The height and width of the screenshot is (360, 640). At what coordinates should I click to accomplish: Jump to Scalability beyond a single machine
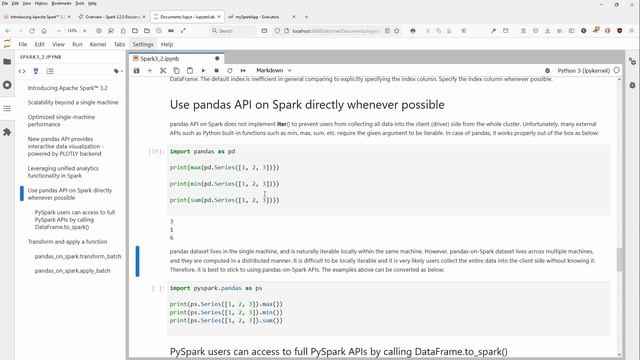coord(73,102)
